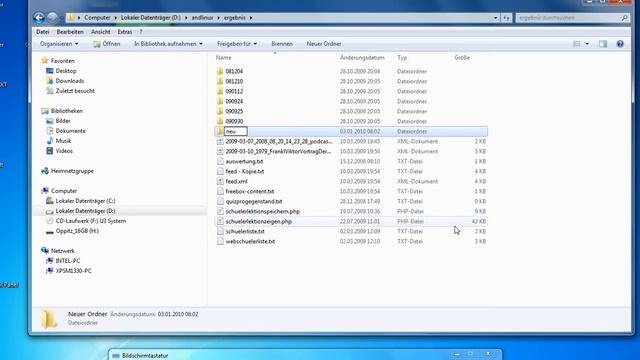Sort by Änderungsdatum column header

tap(362, 58)
